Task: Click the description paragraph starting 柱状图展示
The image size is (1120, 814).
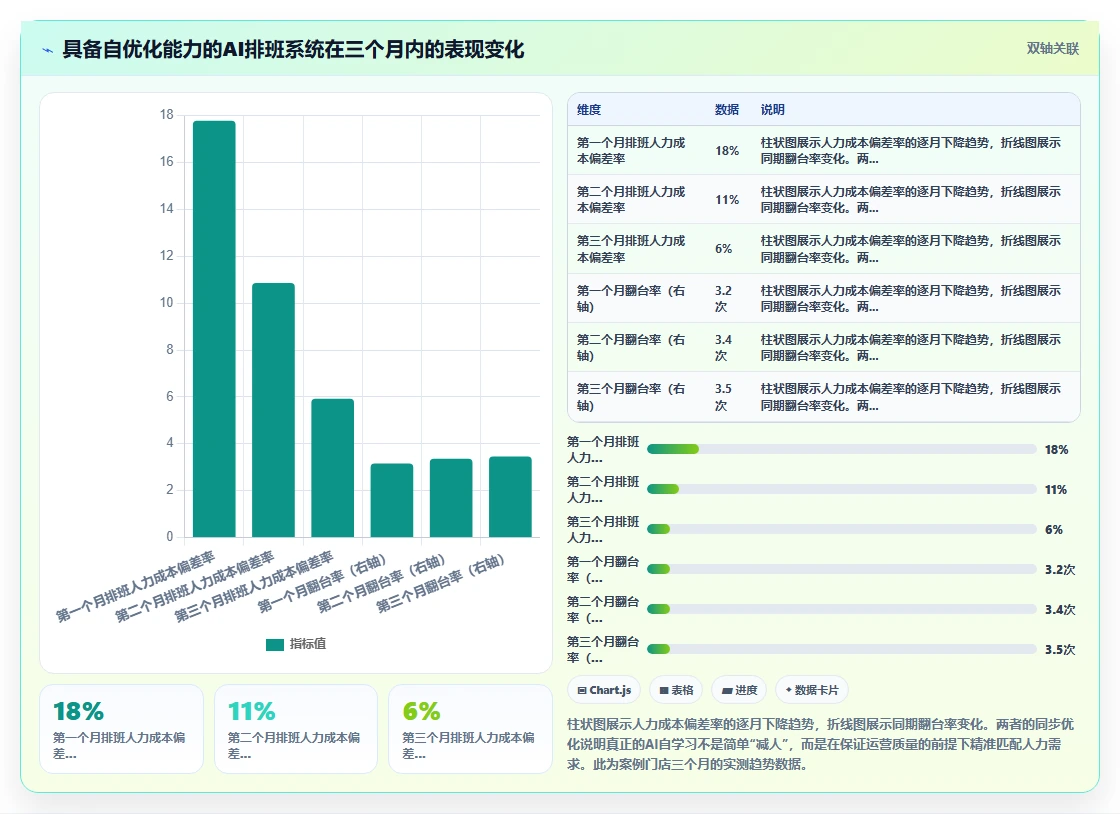Action: 821,744
